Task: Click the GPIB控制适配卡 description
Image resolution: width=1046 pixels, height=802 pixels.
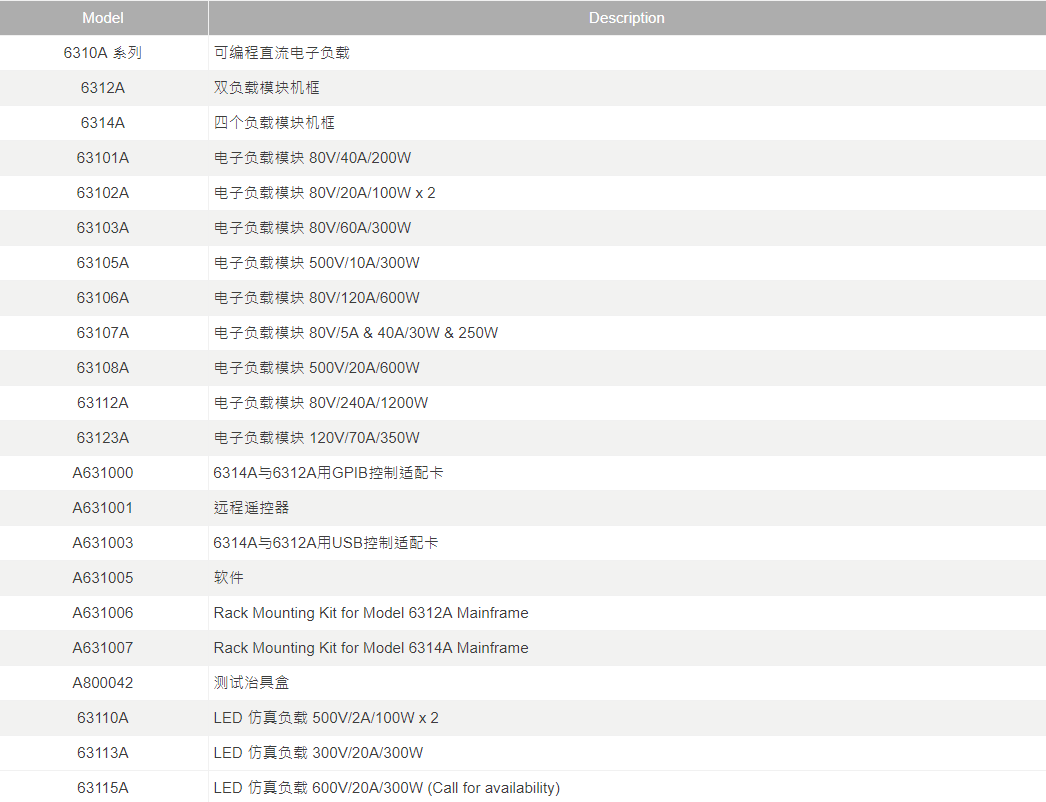Action: (328, 473)
